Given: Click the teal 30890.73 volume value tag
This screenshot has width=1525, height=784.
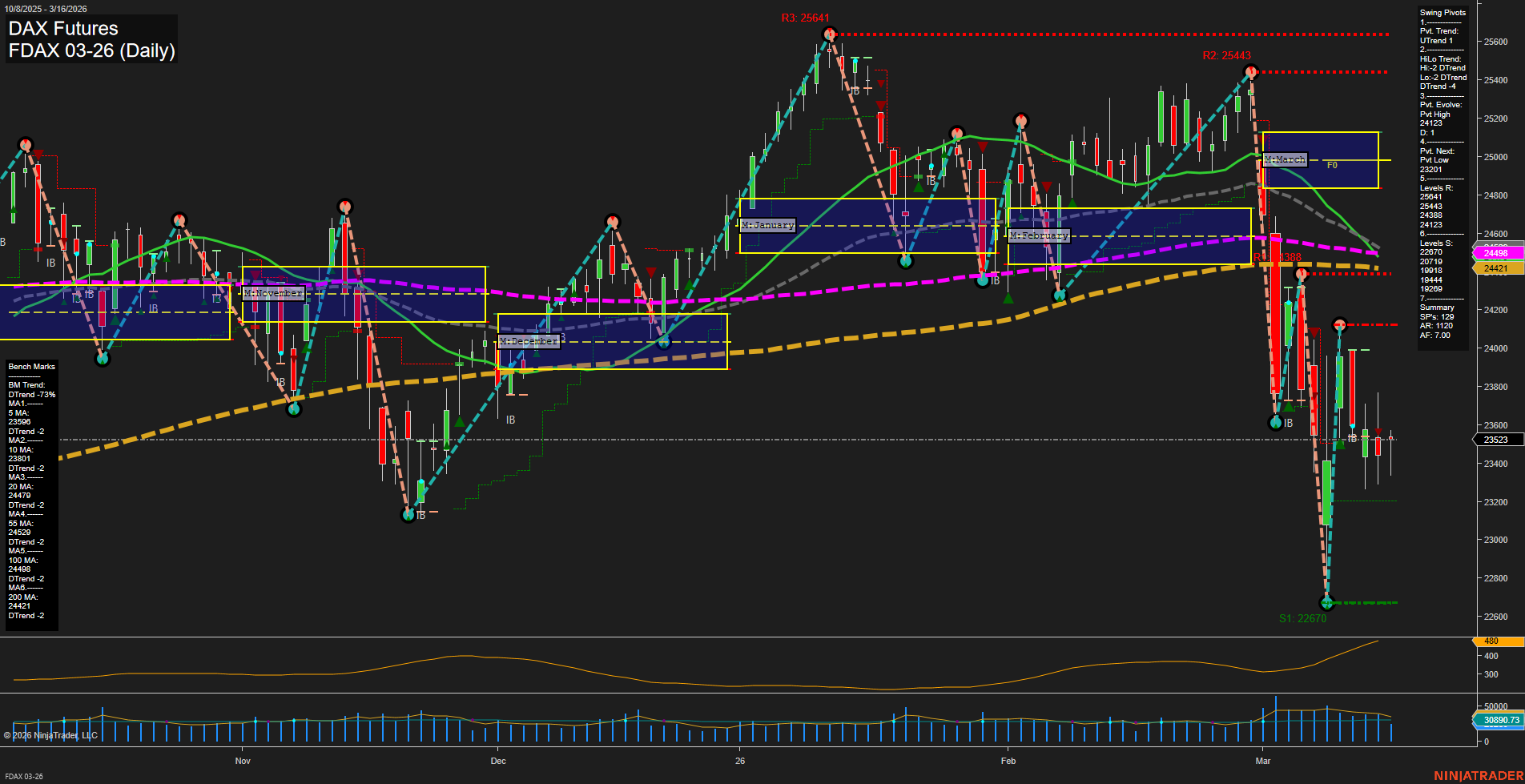Looking at the screenshot, I should tap(1497, 721).
